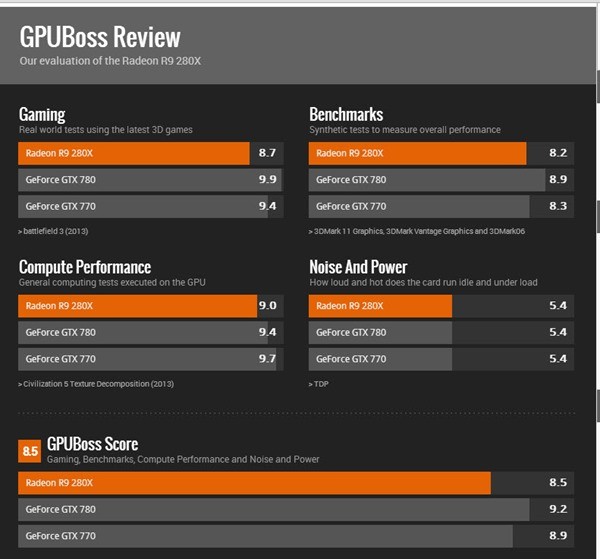Select the Gaming section heading
The height and width of the screenshot is (559, 600).
coord(42,114)
